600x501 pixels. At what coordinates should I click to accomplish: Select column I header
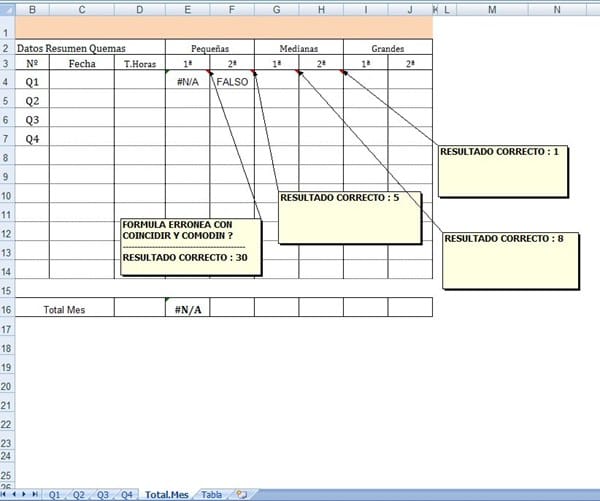pos(365,10)
